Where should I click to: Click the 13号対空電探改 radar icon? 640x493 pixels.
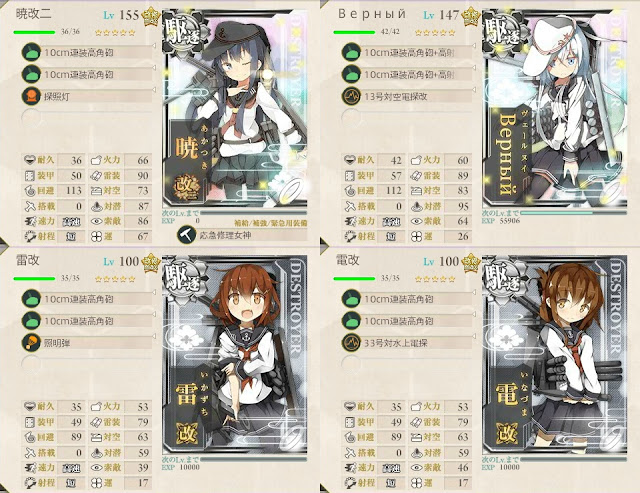click(x=351, y=96)
